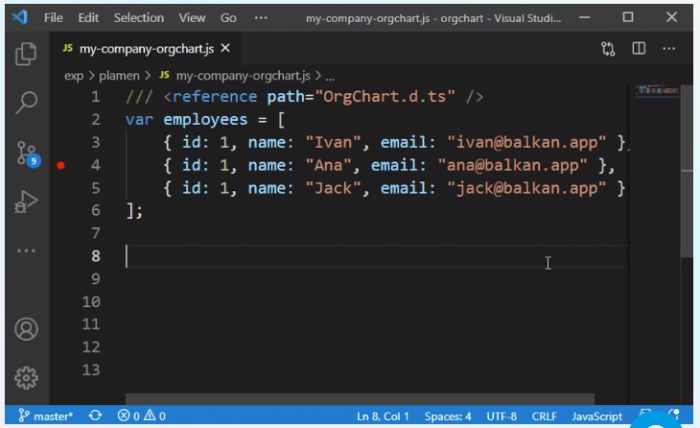Viewport: 700px width, 428px height.
Task: Open the Manage gear icon
Action: pyautogui.click(x=26, y=377)
